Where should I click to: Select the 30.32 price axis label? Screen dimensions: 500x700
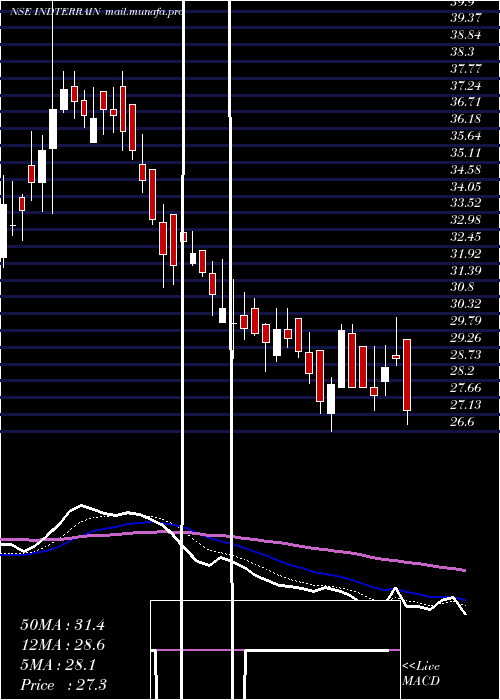pyautogui.click(x=467, y=304)
